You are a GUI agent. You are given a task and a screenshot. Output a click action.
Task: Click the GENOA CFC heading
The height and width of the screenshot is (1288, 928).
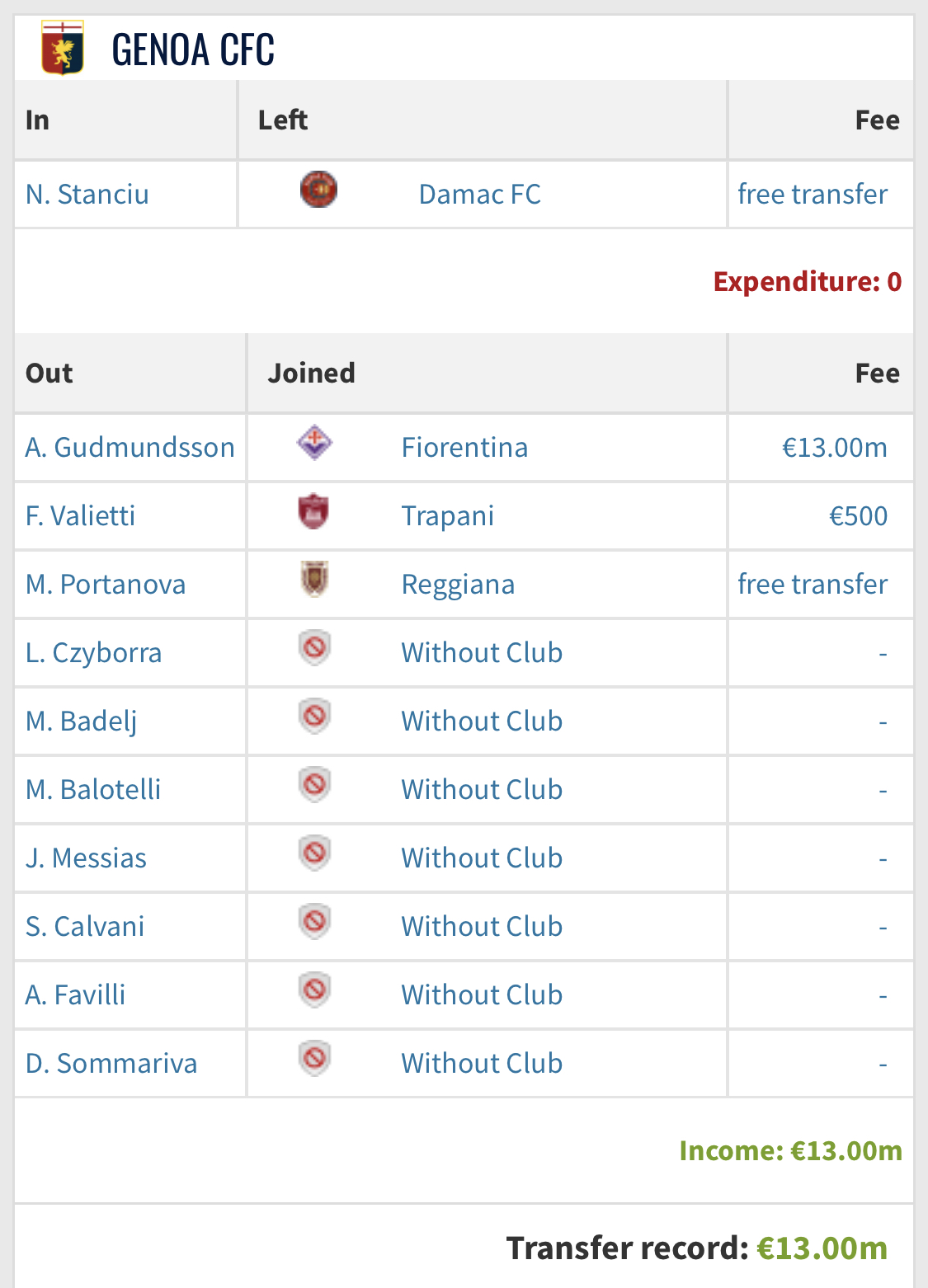193,49
